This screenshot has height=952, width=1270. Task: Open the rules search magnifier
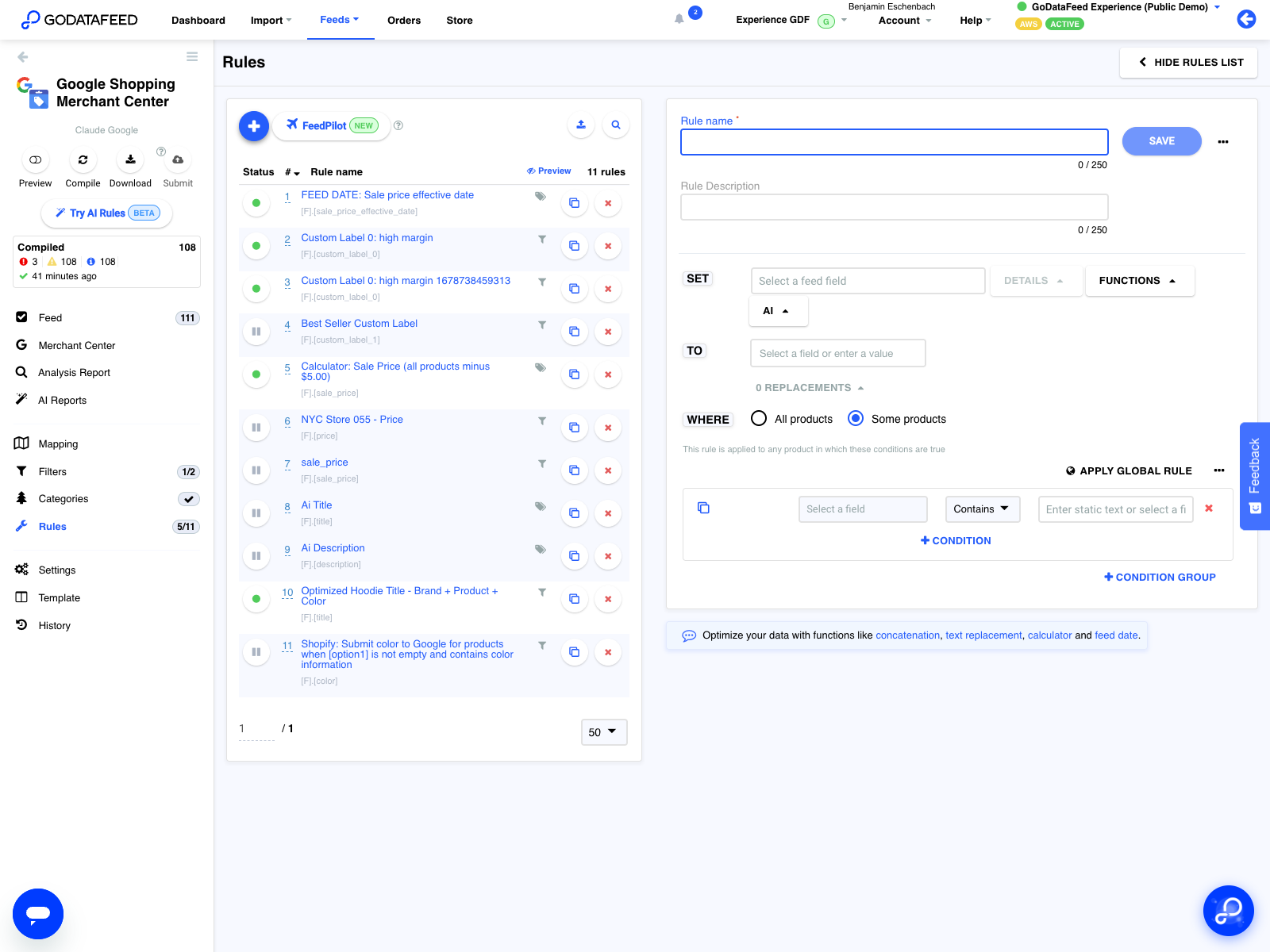(x=616, y=125)
